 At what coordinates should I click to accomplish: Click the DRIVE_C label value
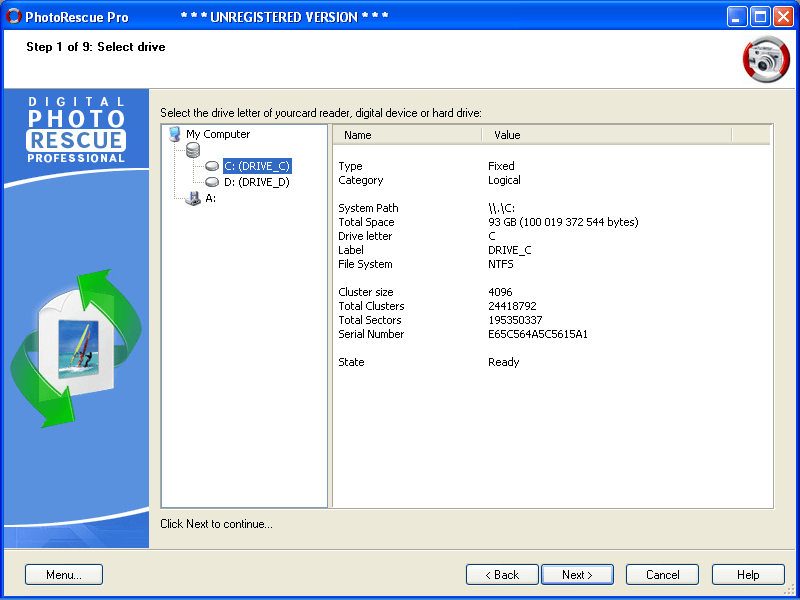click(x=510, y=251)
